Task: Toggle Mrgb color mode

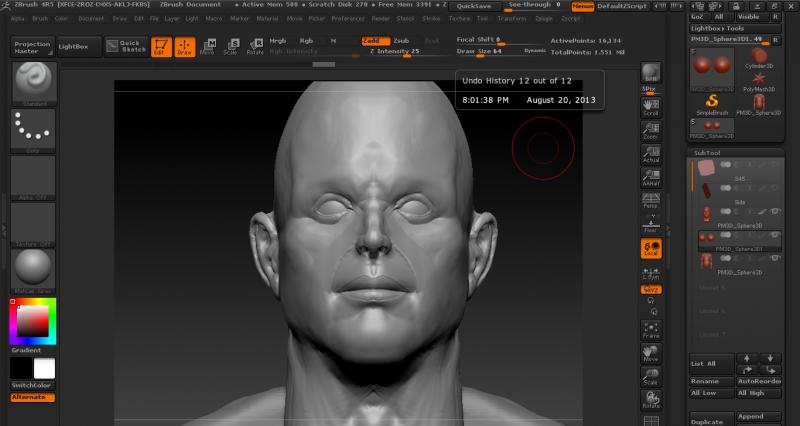Action: [278, 41]
